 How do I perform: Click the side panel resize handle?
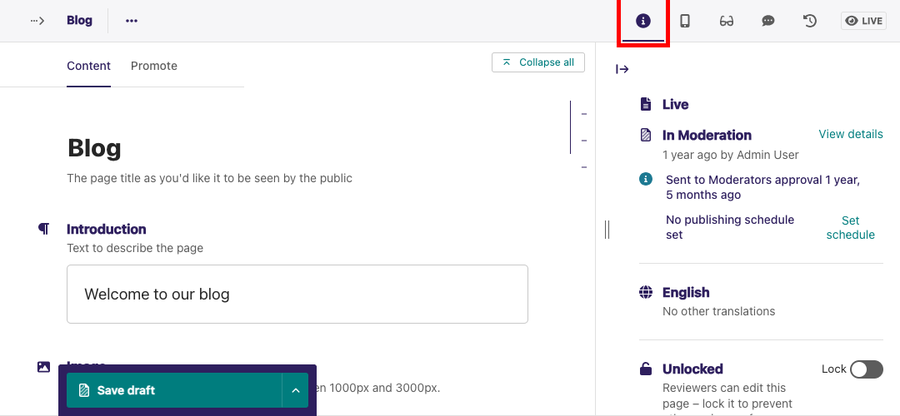coord(607,229)
